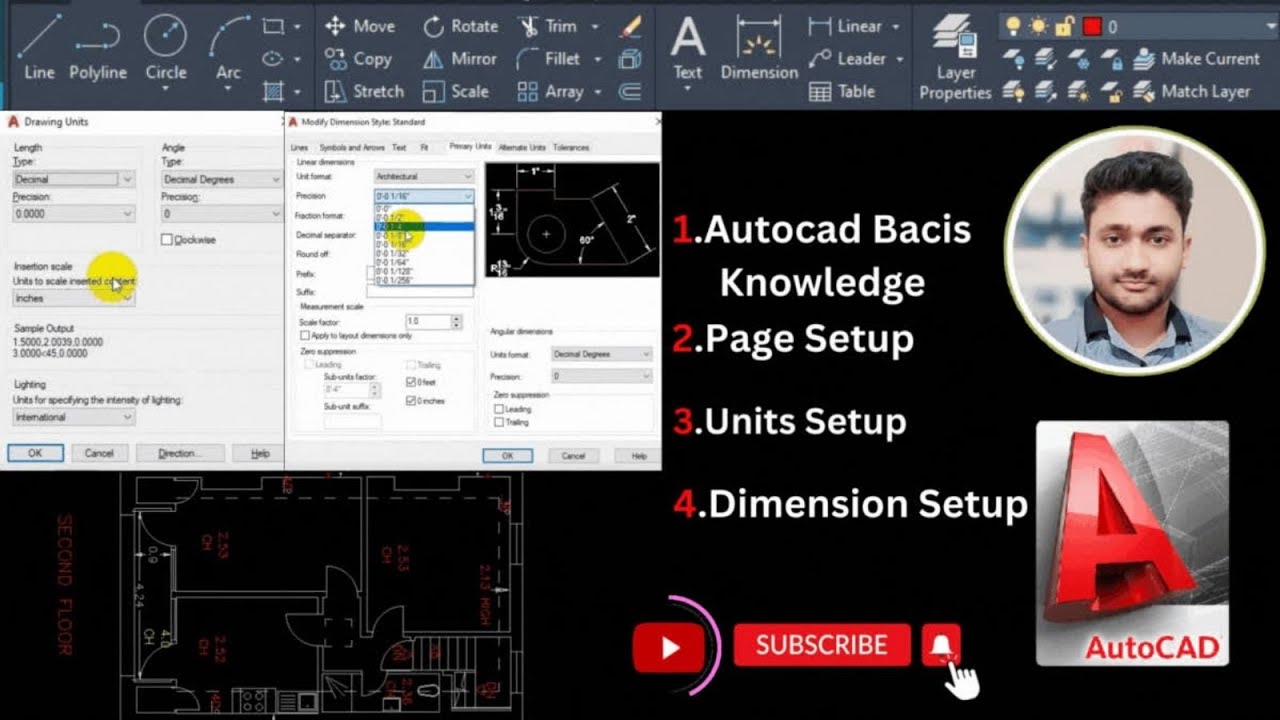Viewport: 1280px width, 720px height.
Task: Click the Offset tool icon
Action: coord(630,92)
